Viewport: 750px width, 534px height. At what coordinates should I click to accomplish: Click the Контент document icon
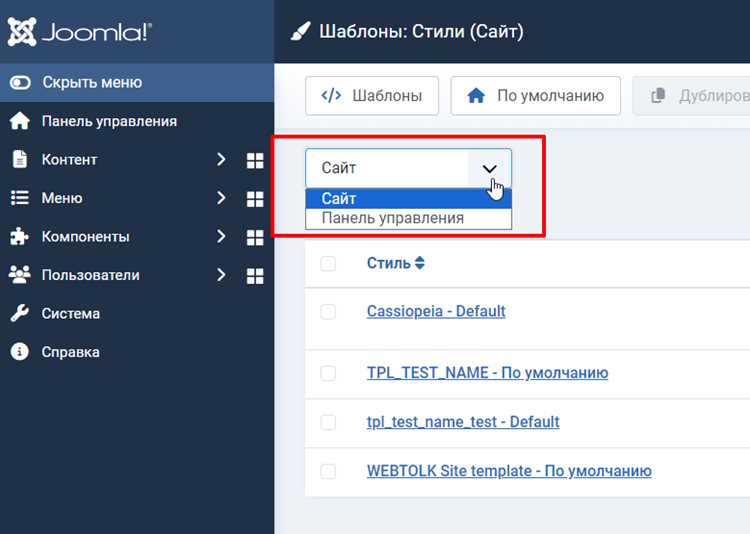coord(20,159)
